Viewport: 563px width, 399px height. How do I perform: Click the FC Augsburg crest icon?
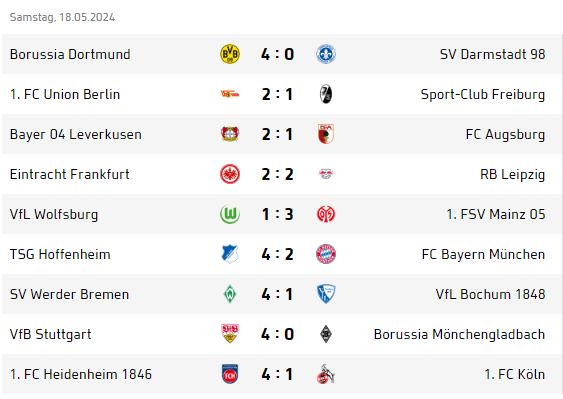(326, 134)
